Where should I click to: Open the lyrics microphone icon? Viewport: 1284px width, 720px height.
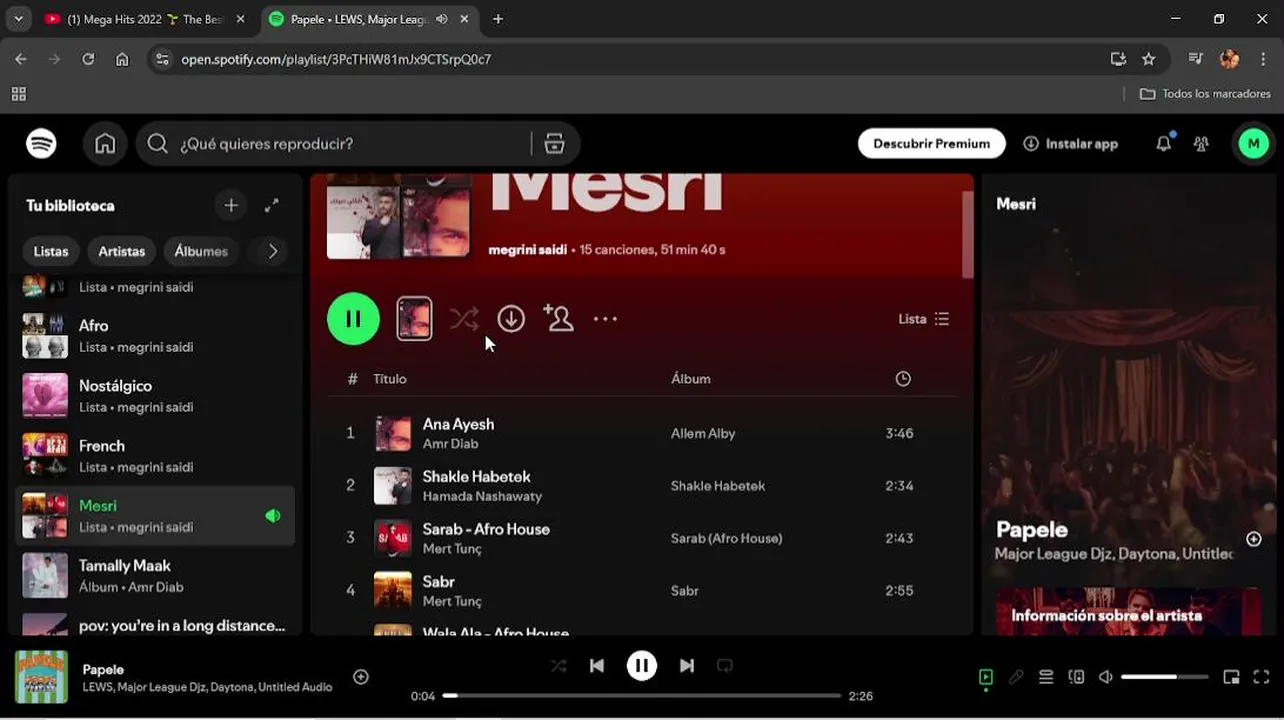click(x=1016, y=677)
